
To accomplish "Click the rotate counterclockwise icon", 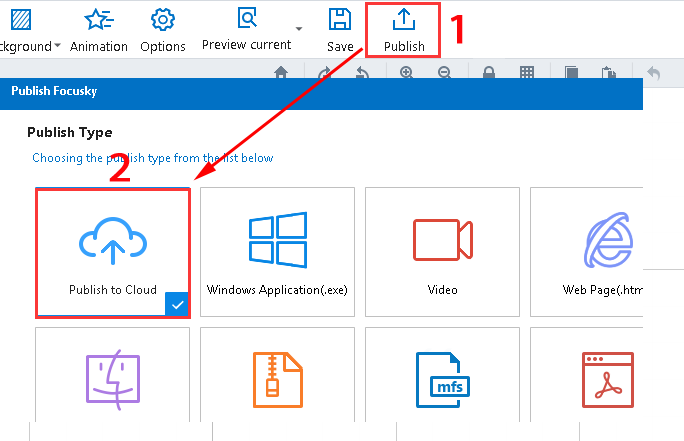I will 363,72.
